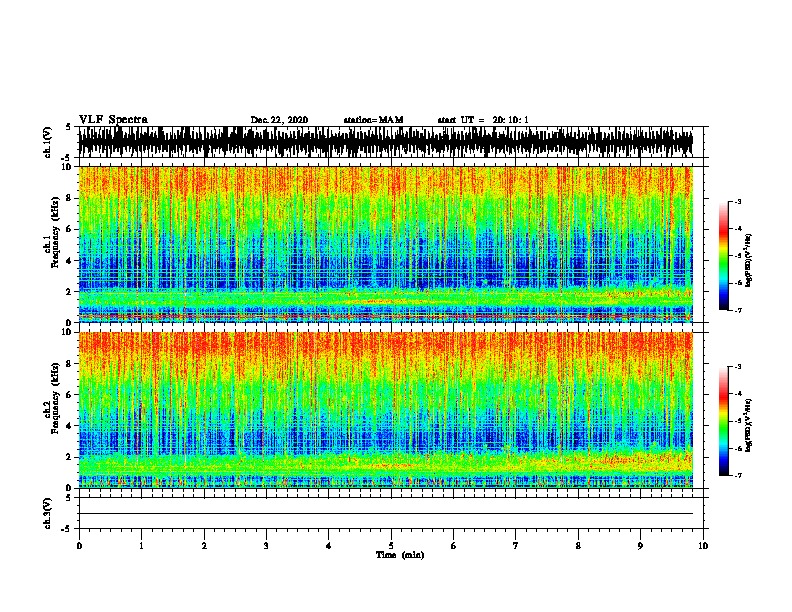Click the ch.2 color scale log(PSD) units label

pyautogui.click(x=749, y=425)
